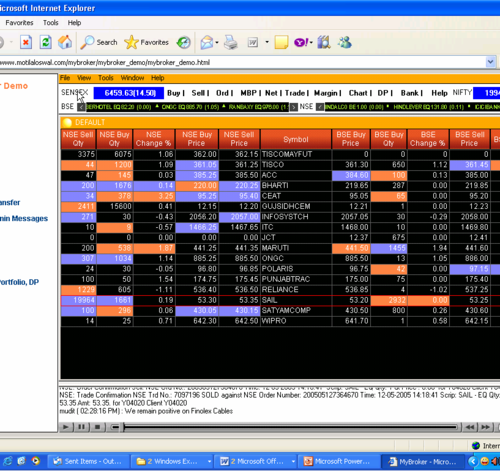Click the Print icon in toolbar
The image size is (500, 471).
(231, 43)
